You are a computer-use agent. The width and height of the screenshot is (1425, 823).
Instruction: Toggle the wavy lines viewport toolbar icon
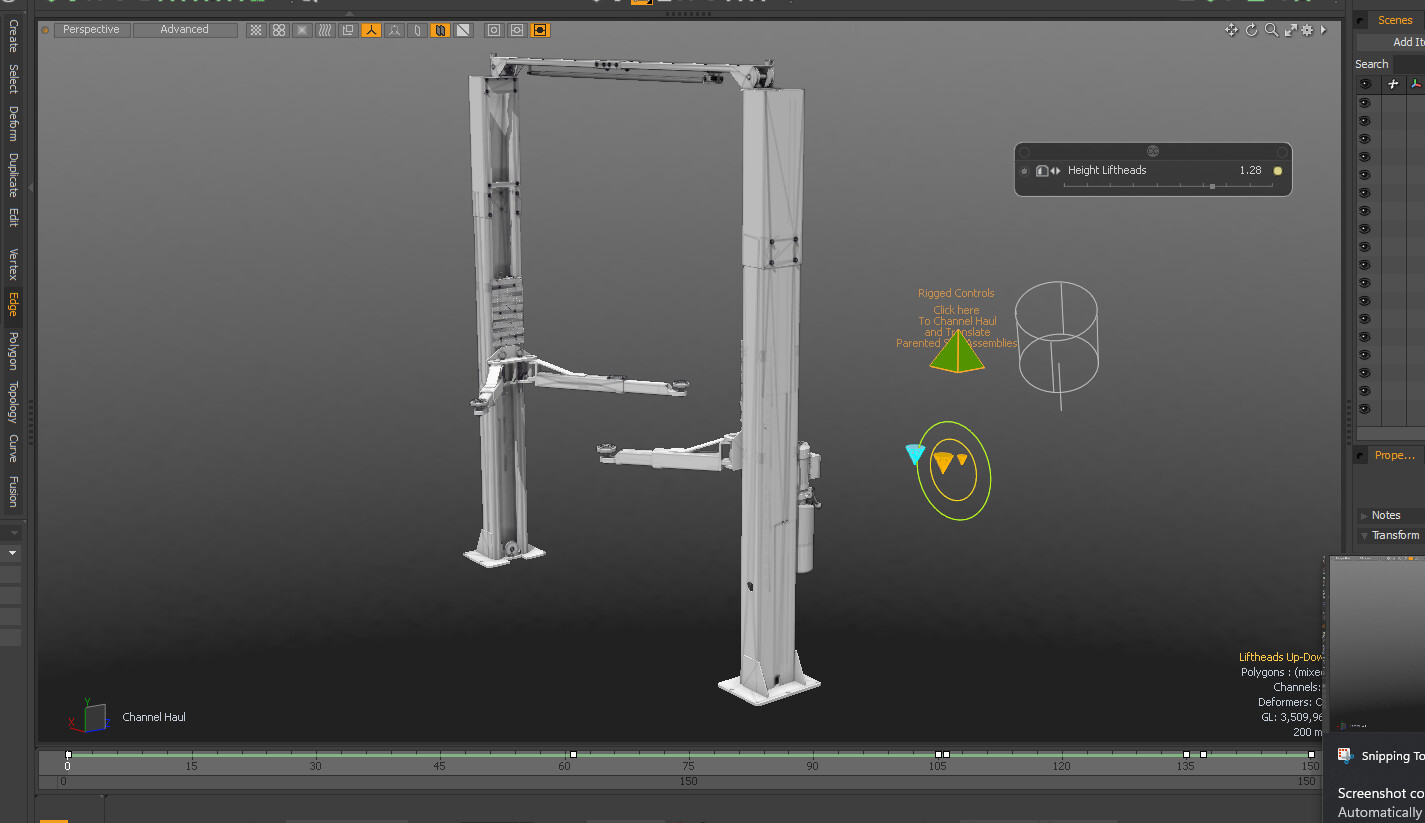(325, 30)
